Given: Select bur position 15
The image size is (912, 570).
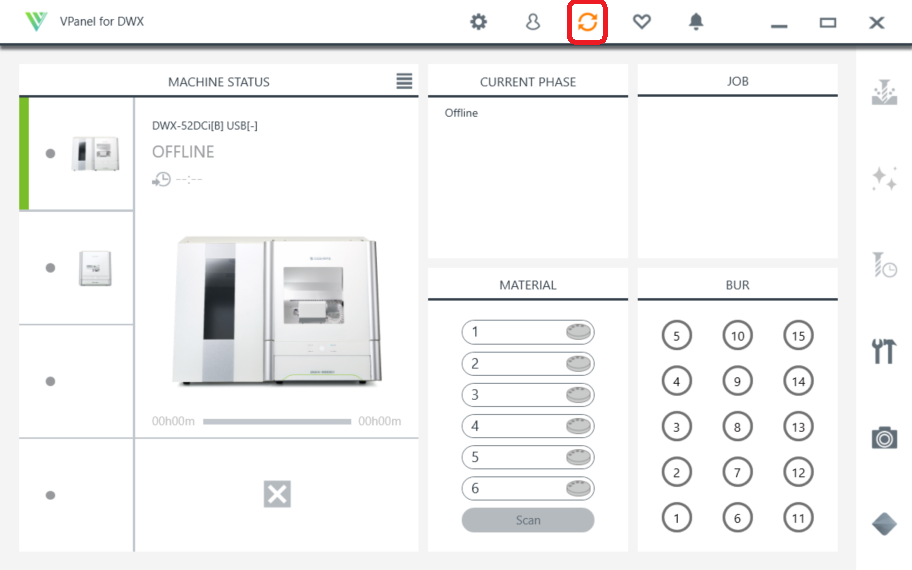Looking at the screenshot, I should click(x=799, y=336).
